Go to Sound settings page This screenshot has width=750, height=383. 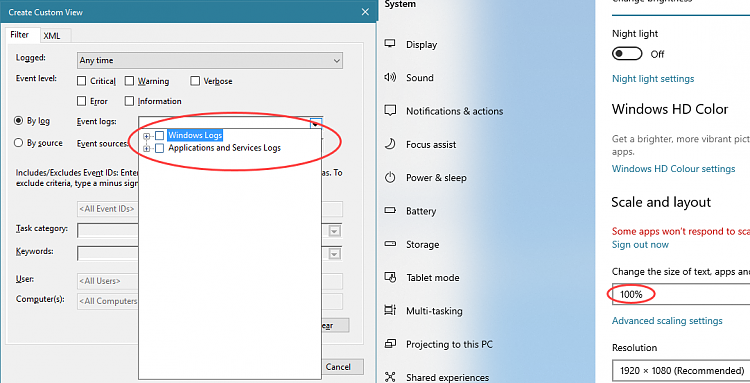click(420, 77)
